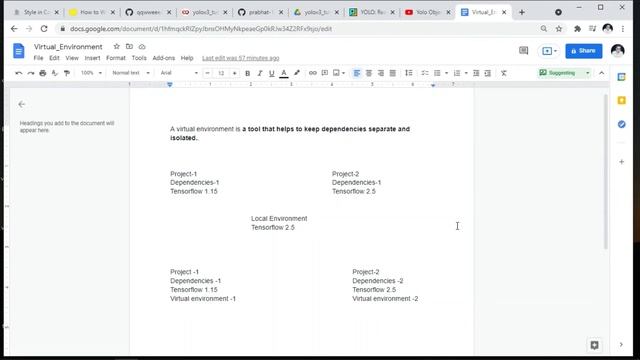Viewport: 640px width, 360px height.
Task: Open comment history icon
Action: 523,51
